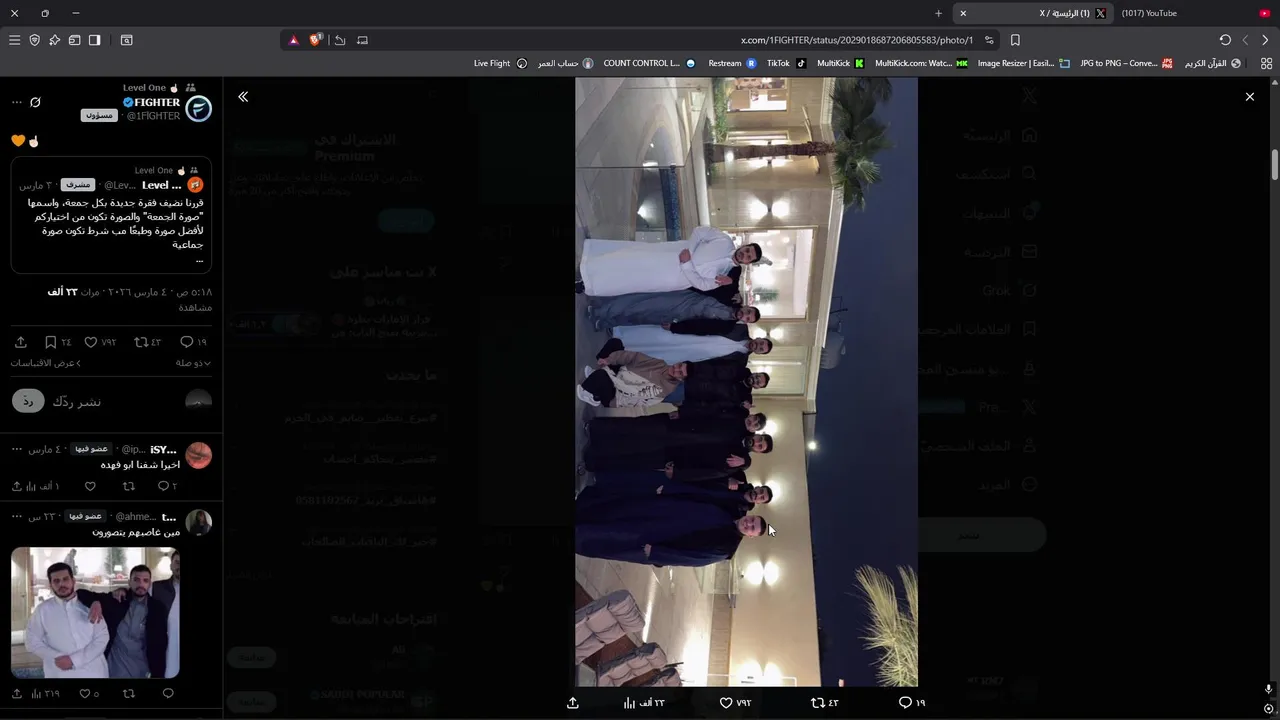Image resolution: width=1280 pixels, height=720 pixels.
Task: Reload the current page
Action: (x=1225, y=40)
